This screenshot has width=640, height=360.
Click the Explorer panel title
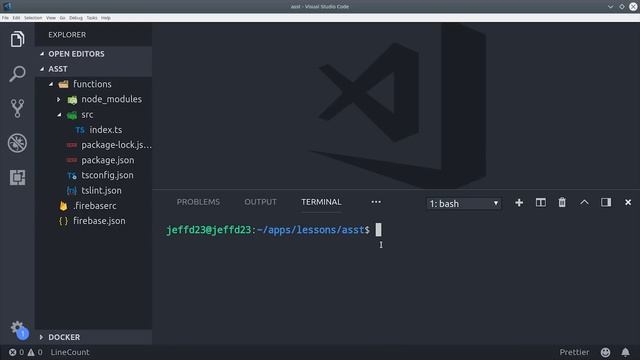(67, 35)
